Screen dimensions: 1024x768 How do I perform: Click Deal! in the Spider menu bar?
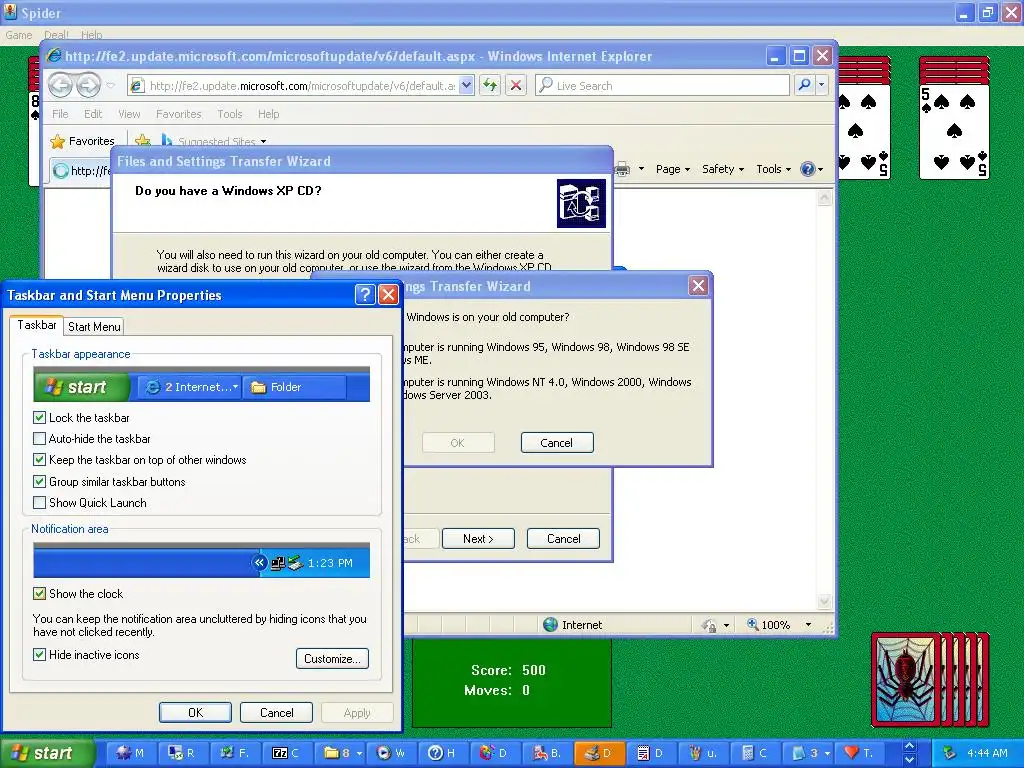56,35
